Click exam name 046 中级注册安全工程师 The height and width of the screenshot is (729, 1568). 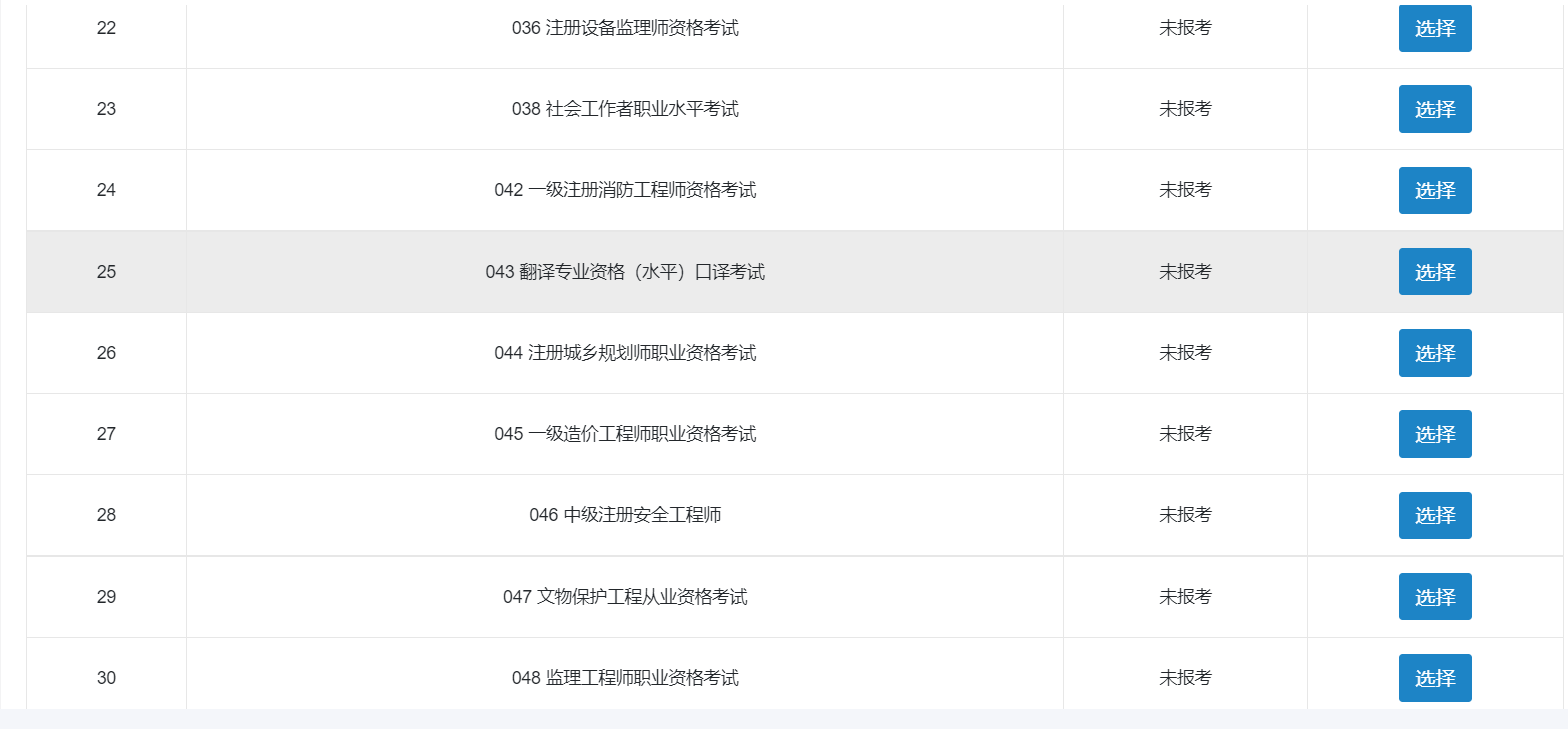tap(625, 515)
